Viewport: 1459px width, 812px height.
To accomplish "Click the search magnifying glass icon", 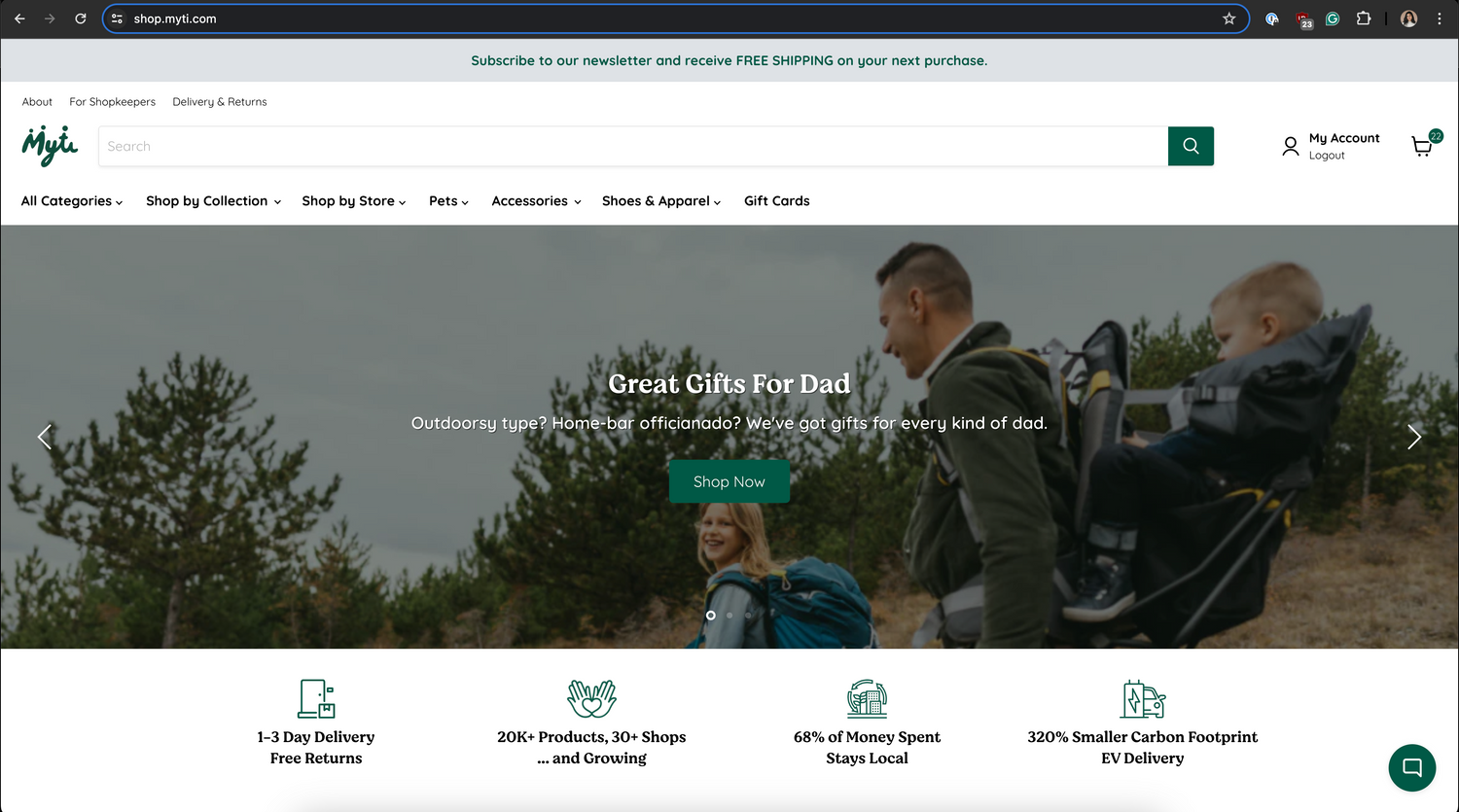I will tap(1190, 145).
